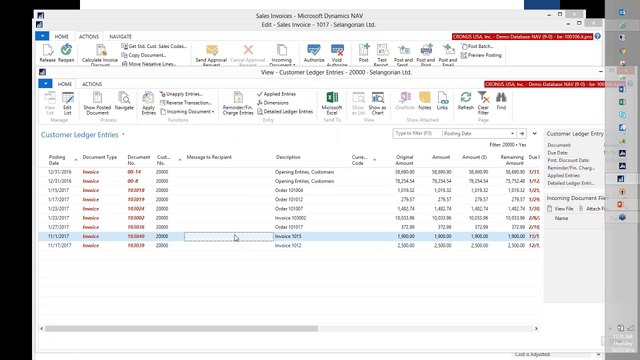The height and width of the screenshot is (360, 640).
Task: Open application menu dropdown in ledger window
Action: pos(45,84)
